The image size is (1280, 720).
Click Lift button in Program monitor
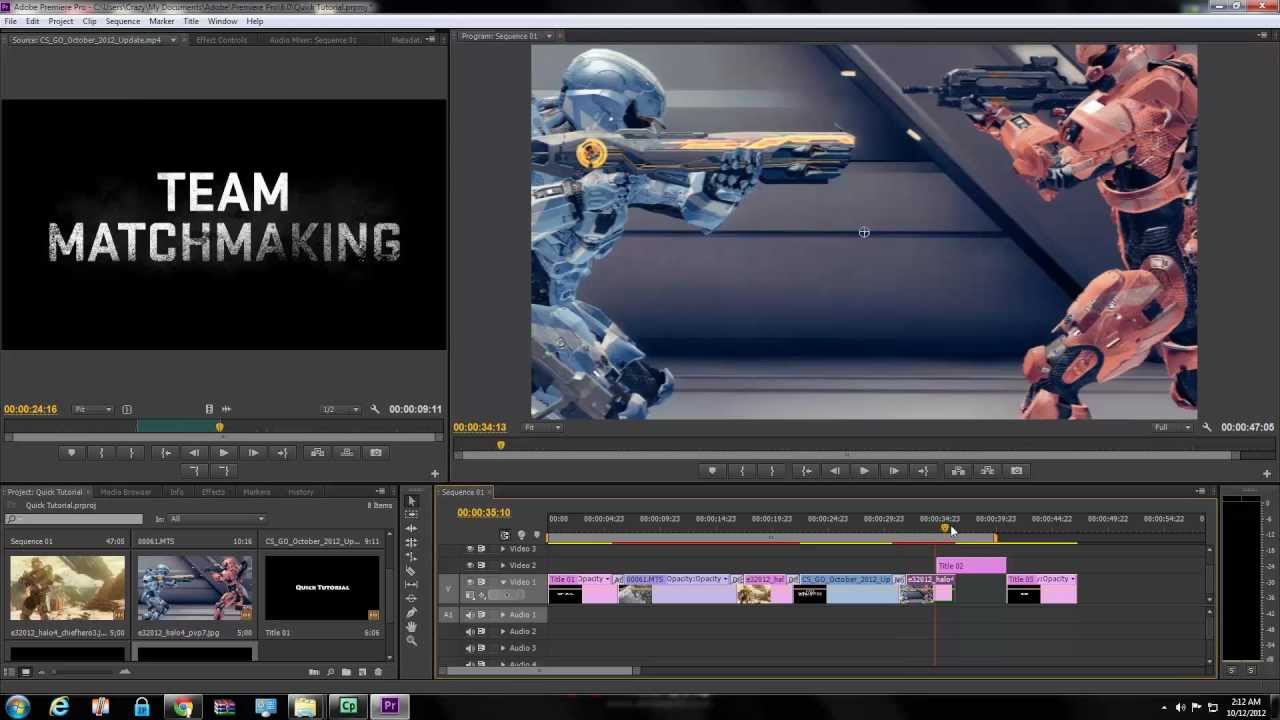tap(958, 471)
